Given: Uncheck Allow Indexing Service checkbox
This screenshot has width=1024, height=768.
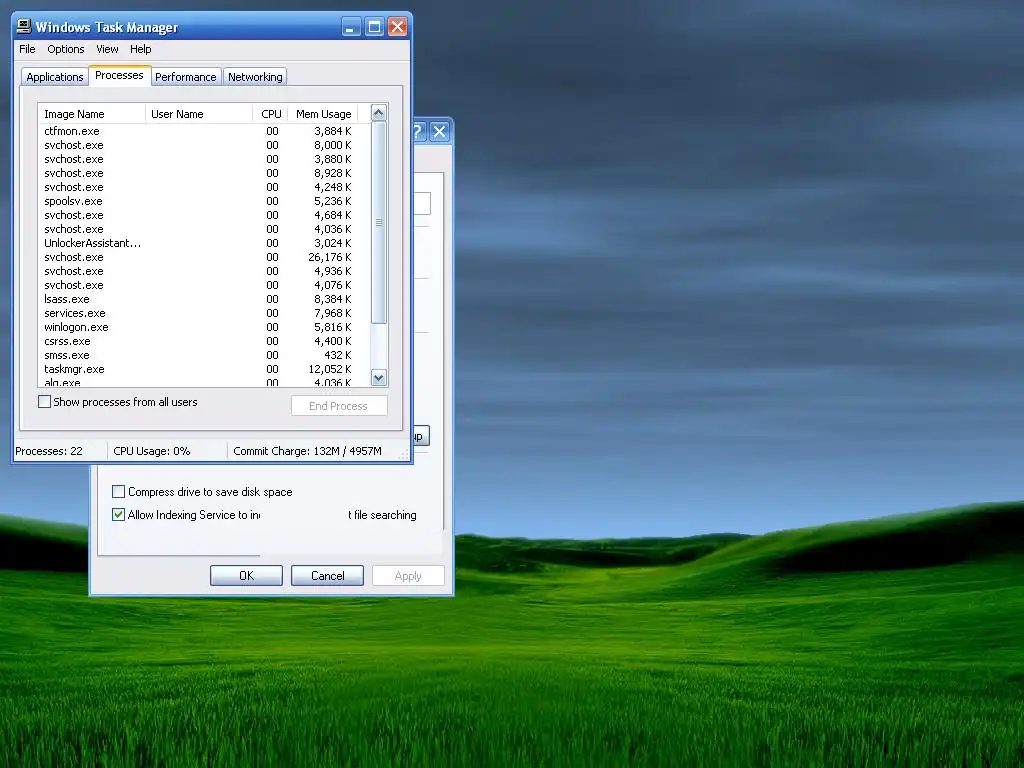Looking at the screenshot, I should pos(118,515).
